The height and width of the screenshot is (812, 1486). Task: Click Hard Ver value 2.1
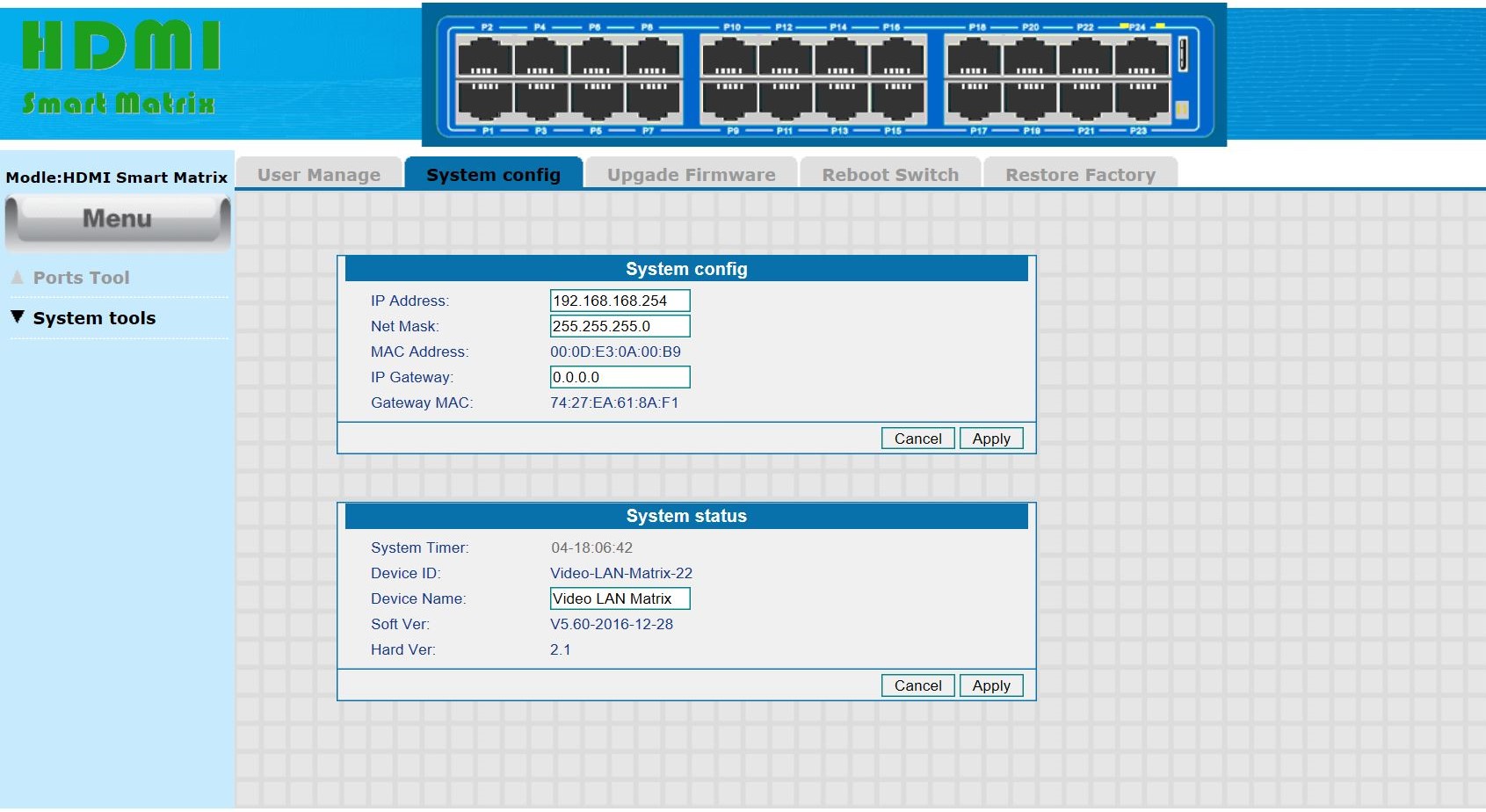[x=561, y=649]
